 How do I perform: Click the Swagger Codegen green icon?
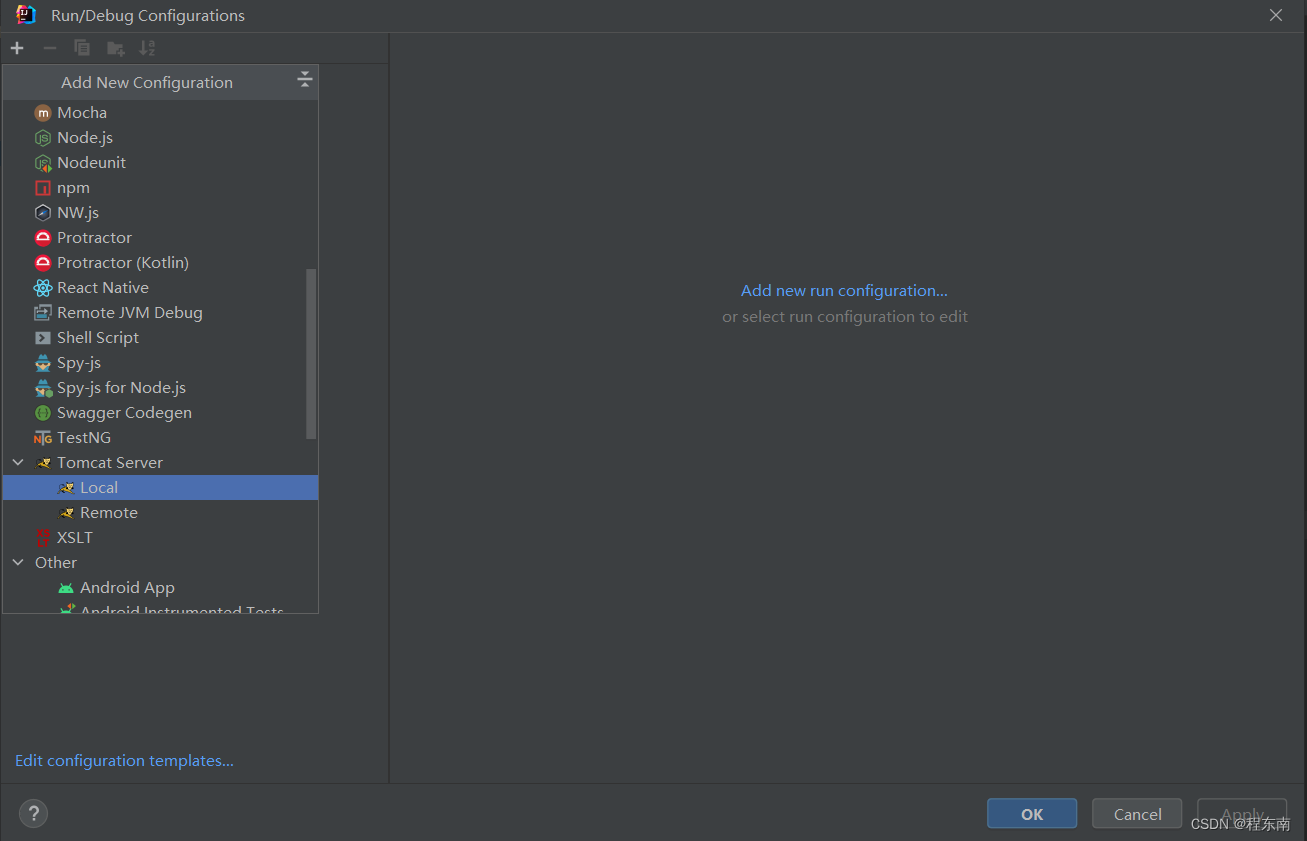tap(42, 413)
